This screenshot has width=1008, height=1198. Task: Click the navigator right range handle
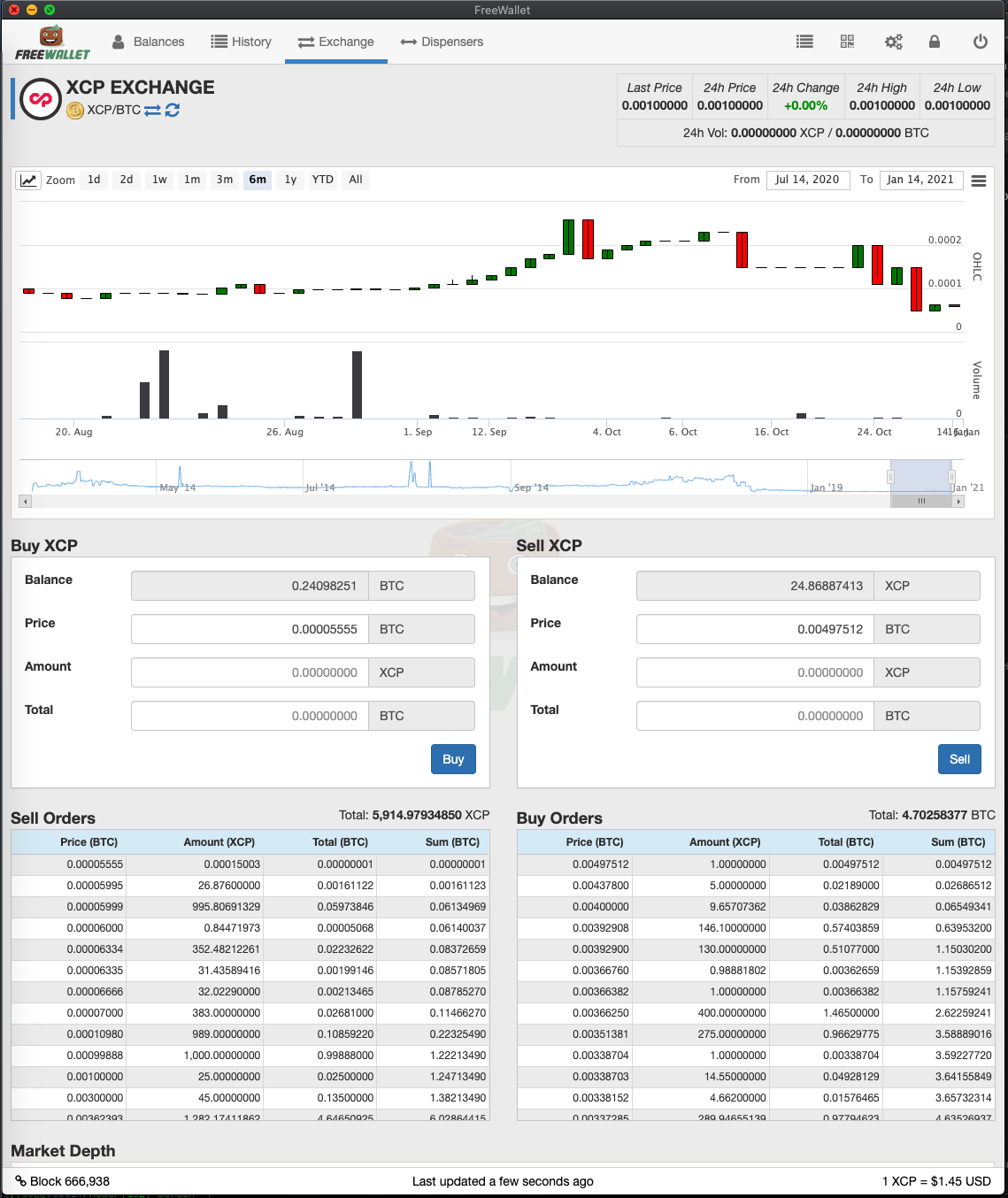coord(951,477)
